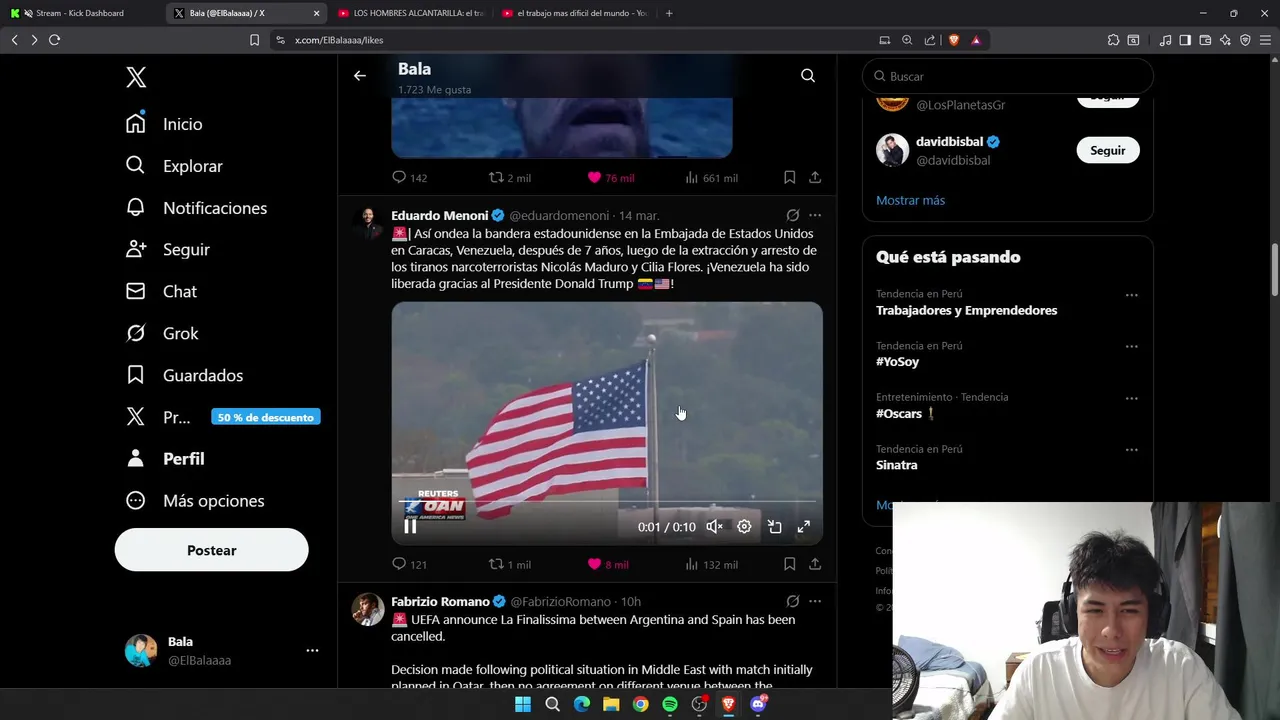
Task: Open video settings gear
Action: tap(744, 527)
